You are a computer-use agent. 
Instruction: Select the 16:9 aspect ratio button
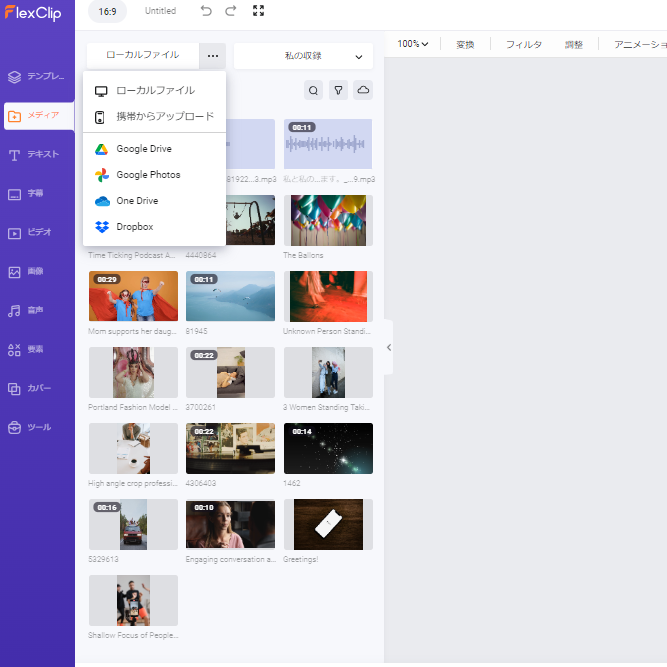coord(107,12)
